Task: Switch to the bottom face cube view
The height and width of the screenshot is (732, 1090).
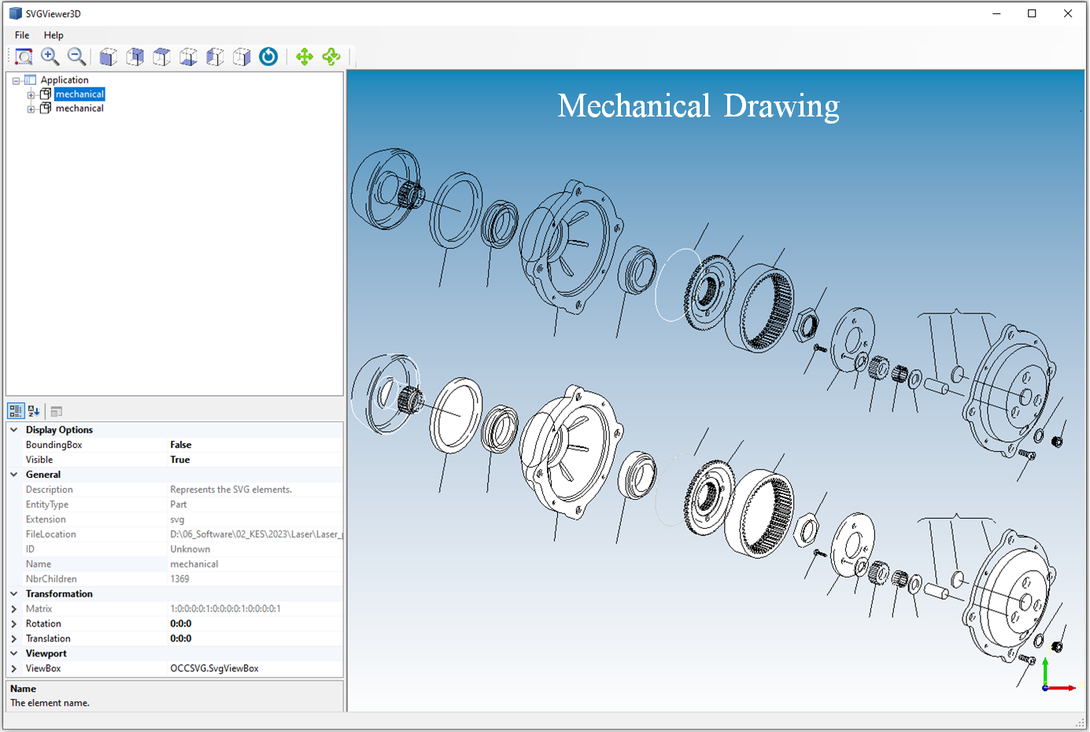Action: (188, 57)
